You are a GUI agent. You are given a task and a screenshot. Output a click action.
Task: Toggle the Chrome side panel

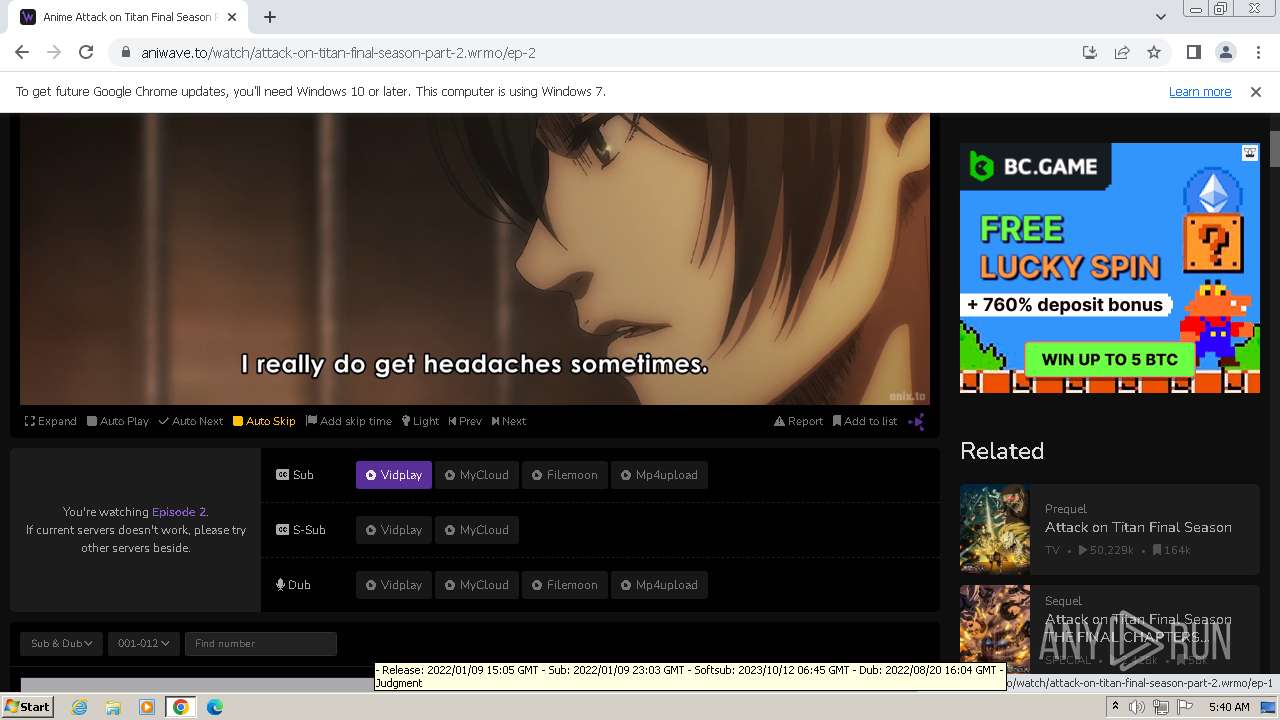coord(1193,53)
